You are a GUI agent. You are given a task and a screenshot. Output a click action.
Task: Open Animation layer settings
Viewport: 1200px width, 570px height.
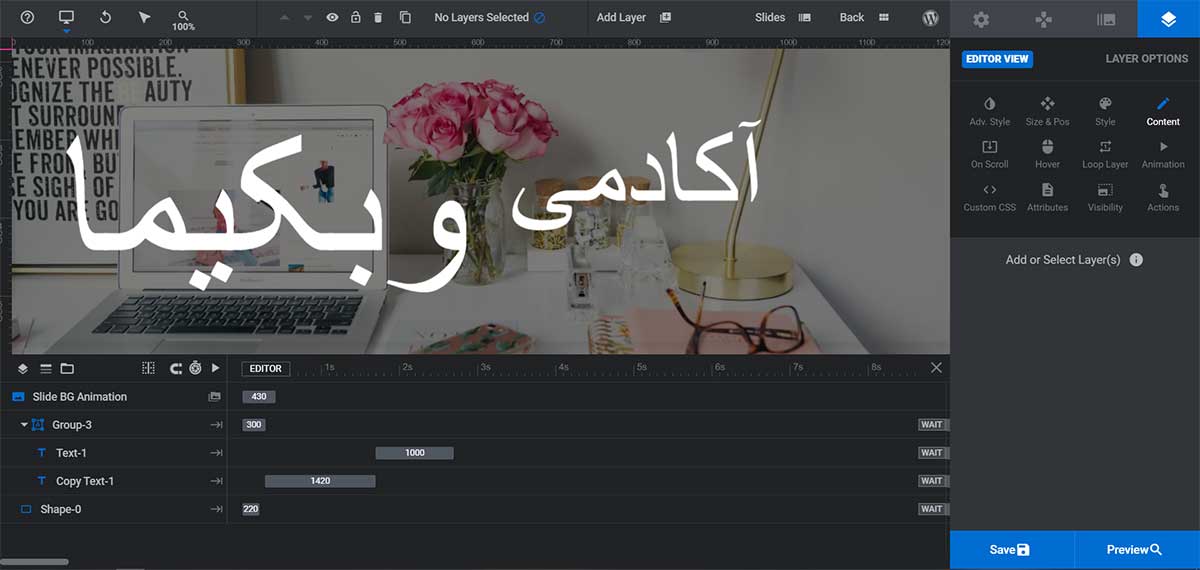click(1163, 154)
